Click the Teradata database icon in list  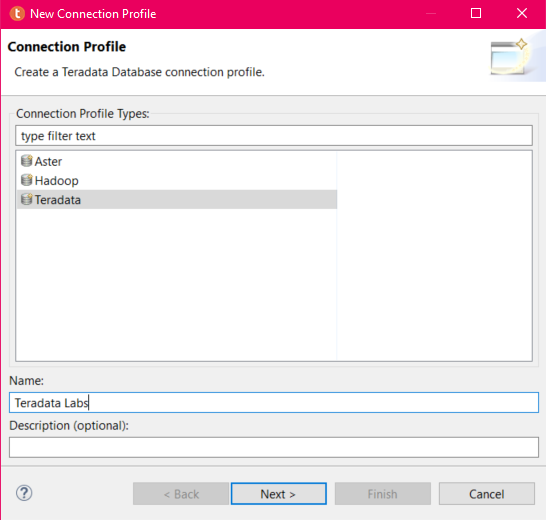click(26, 199)
